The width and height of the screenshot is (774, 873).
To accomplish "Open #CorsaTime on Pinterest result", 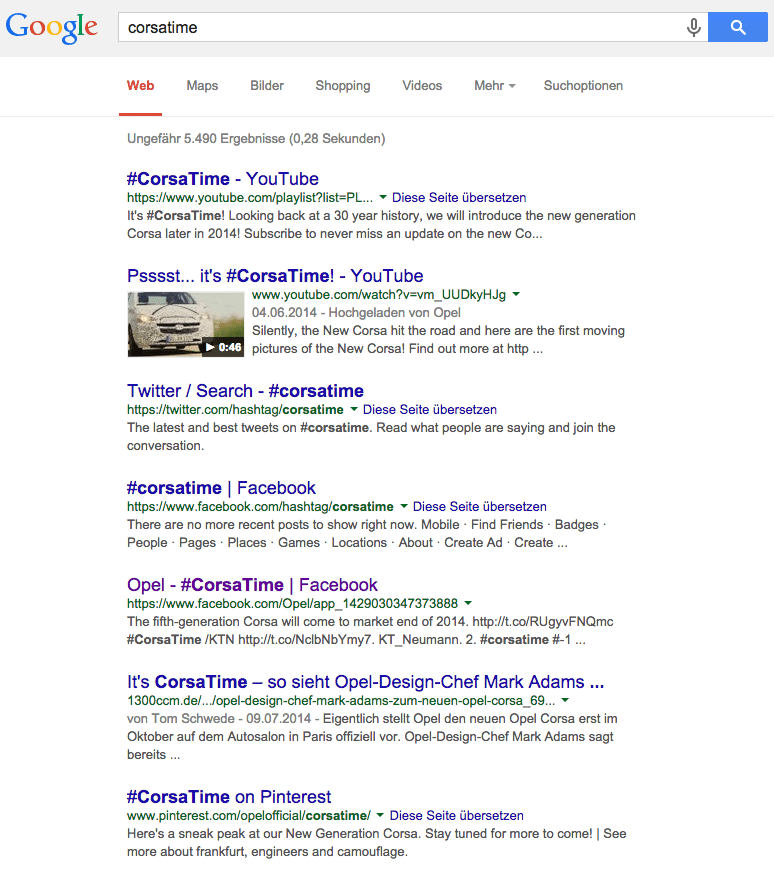I will pyautogui.click(x=229, y=797).
